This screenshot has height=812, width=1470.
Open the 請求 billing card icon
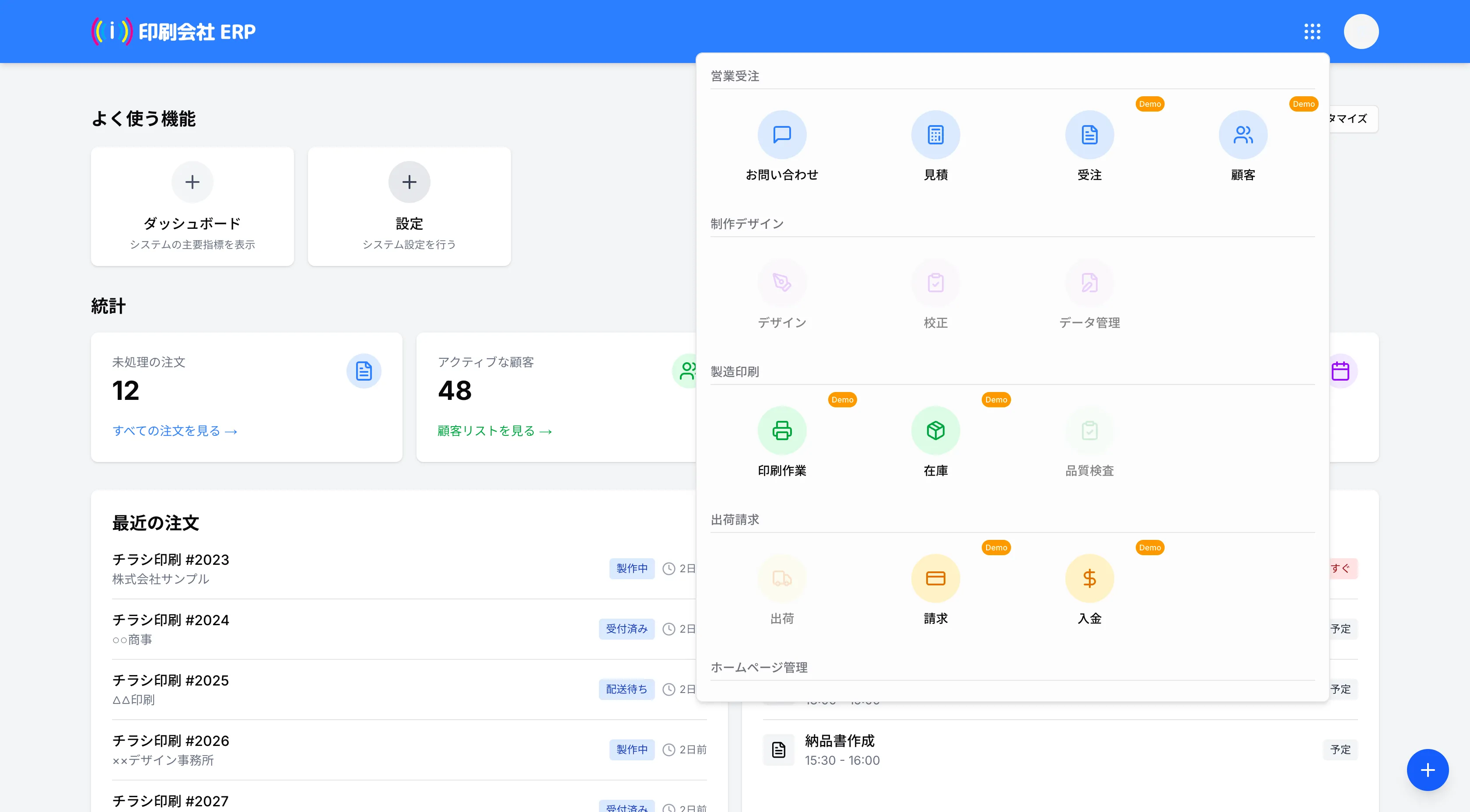coord(935,578)
